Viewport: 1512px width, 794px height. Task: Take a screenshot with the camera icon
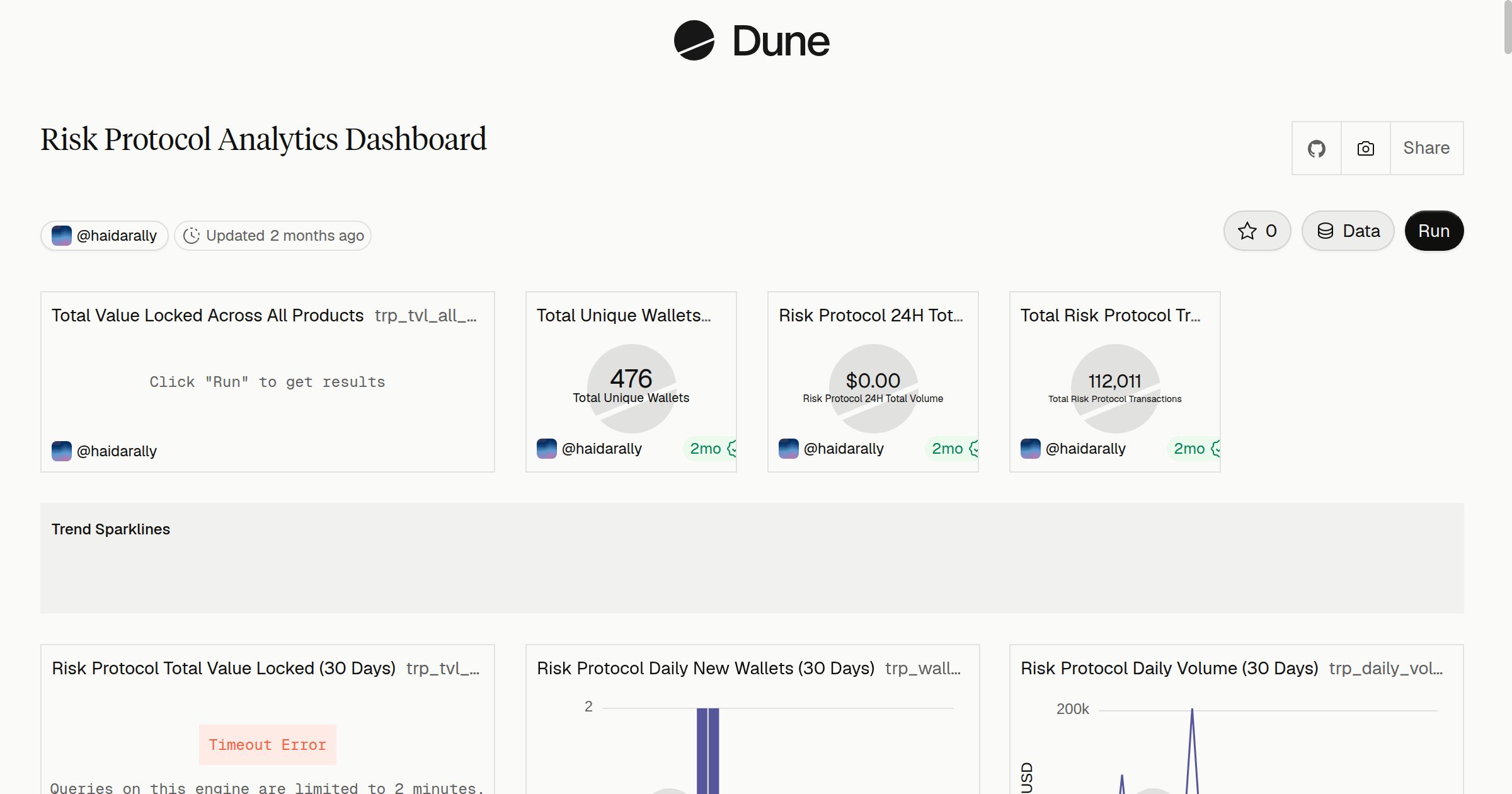click(1365, 148)
